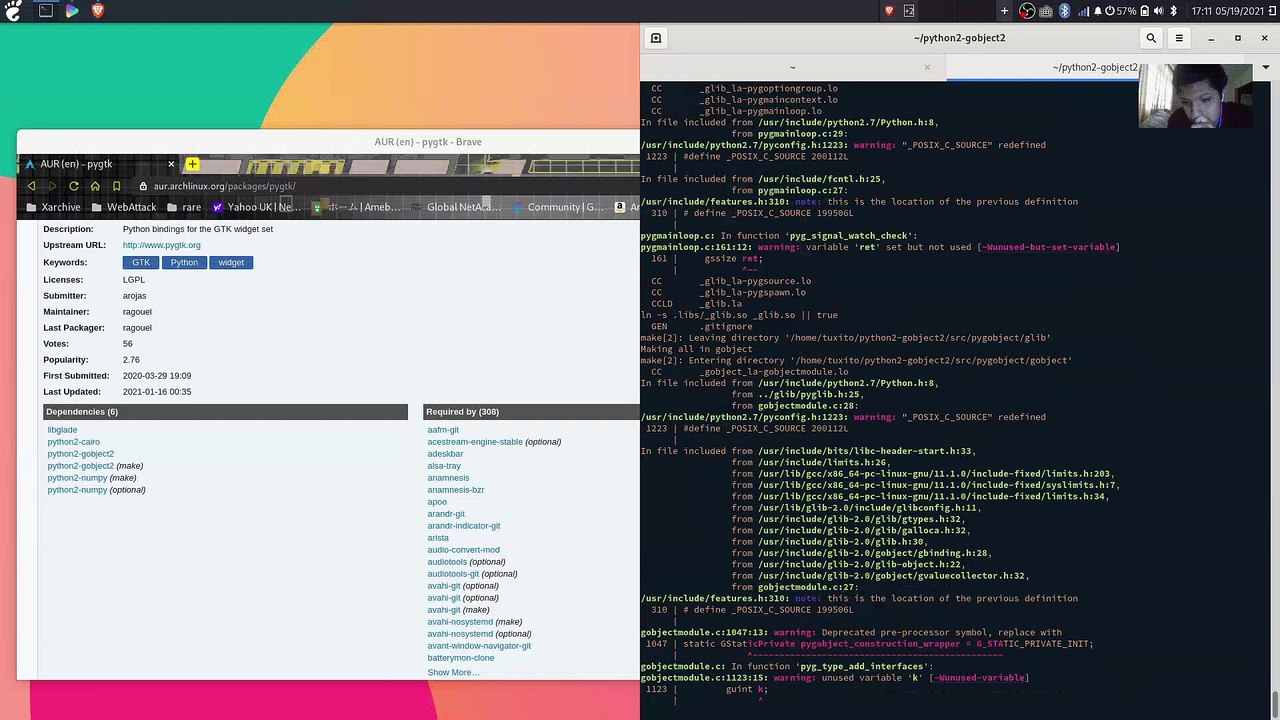Open the anamnesis-bzr package link
This screenshot has width=1280, height=720.
point(456,490)
